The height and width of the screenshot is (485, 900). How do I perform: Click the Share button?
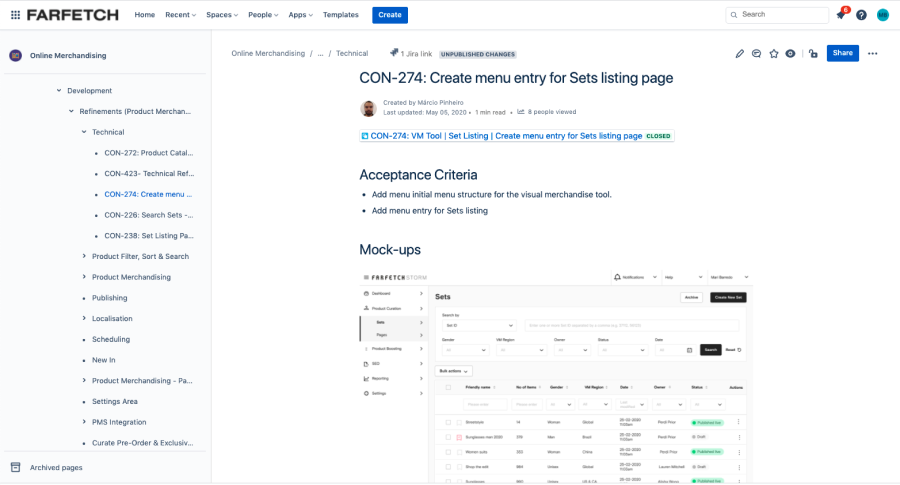(842, 53)
